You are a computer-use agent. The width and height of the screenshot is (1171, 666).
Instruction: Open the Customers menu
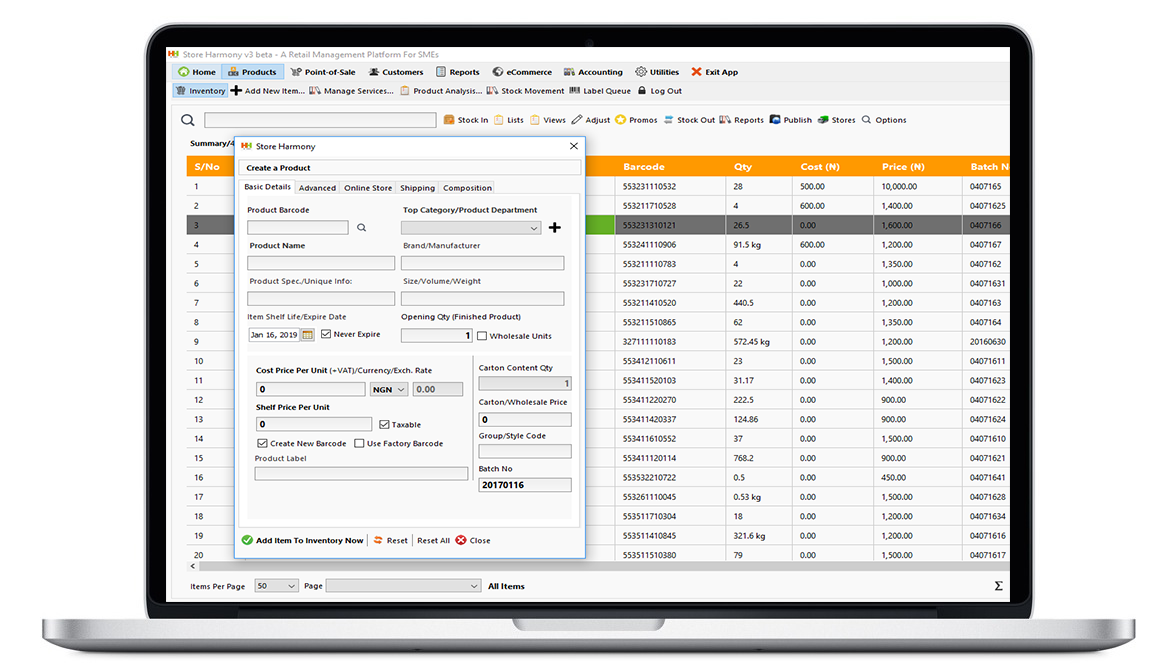[396, 72]
